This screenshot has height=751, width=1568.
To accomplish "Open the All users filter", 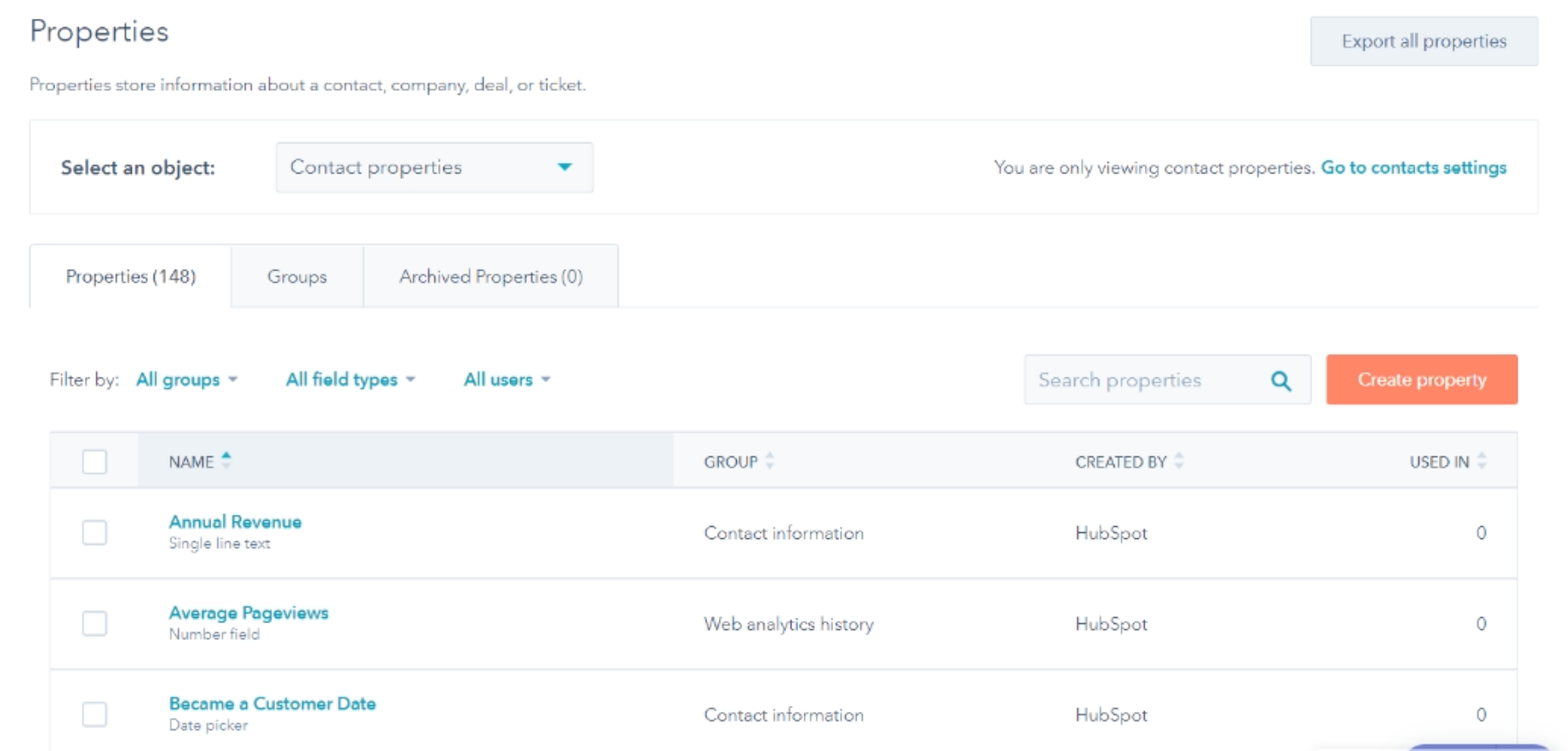I will (x=507, y=380).
